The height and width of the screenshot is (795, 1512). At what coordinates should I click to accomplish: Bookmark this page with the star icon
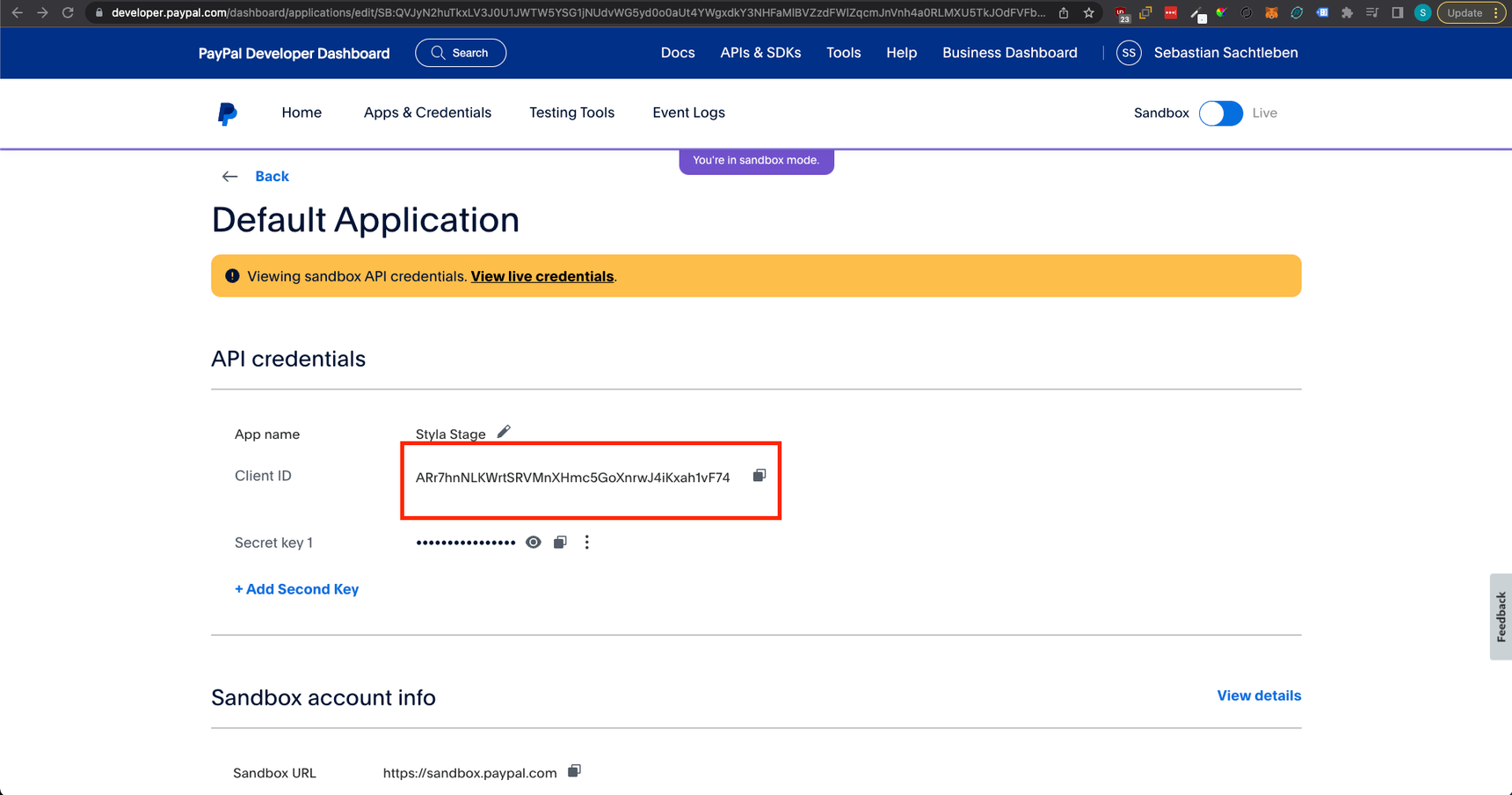1088,13
